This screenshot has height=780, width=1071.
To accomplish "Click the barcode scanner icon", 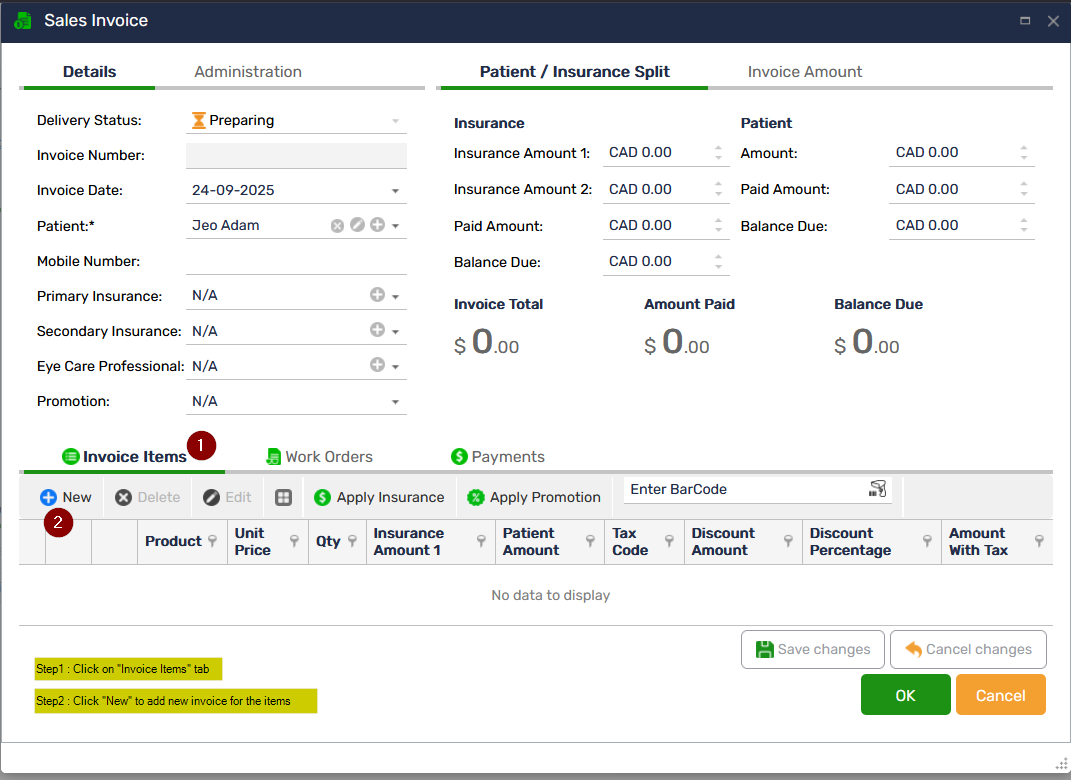I will tap(878, 489).
